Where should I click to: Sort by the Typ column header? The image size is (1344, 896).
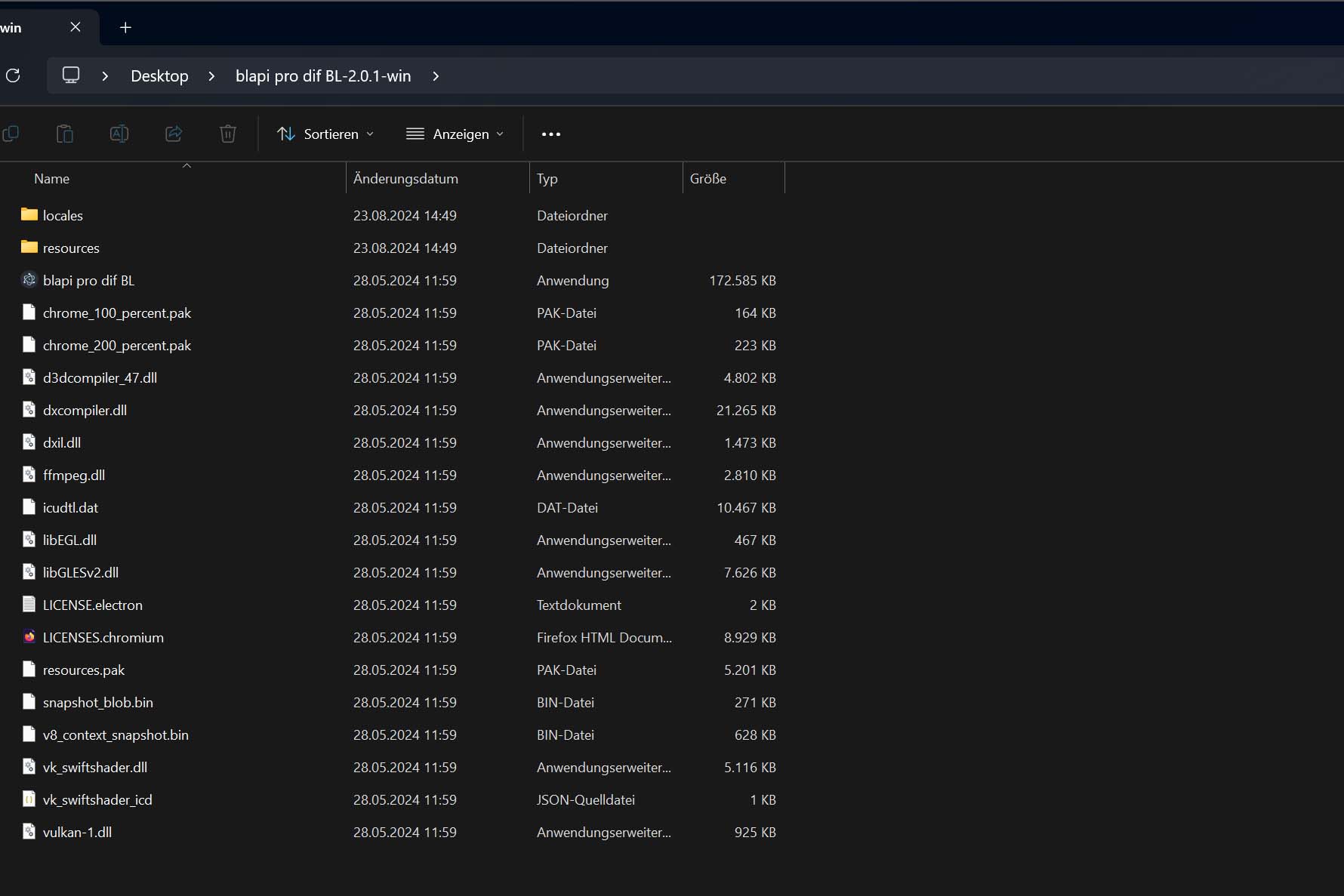click(x=547, y=179)
